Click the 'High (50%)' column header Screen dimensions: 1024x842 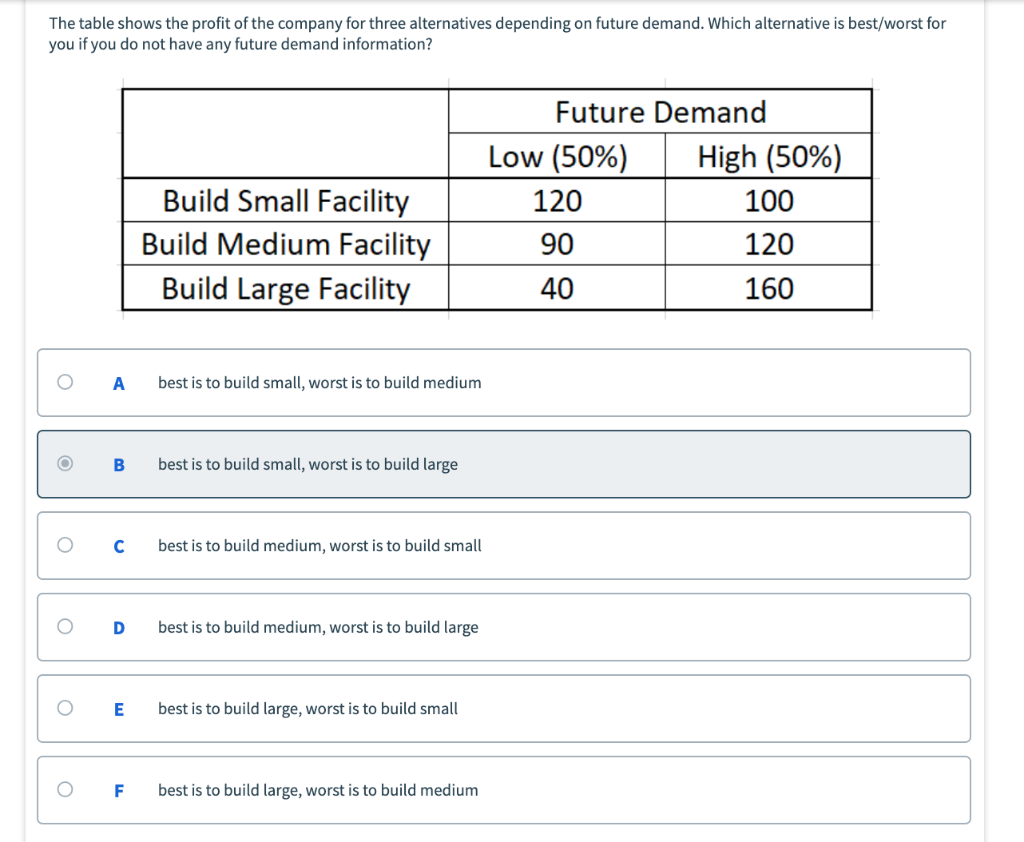pos(768,155)
